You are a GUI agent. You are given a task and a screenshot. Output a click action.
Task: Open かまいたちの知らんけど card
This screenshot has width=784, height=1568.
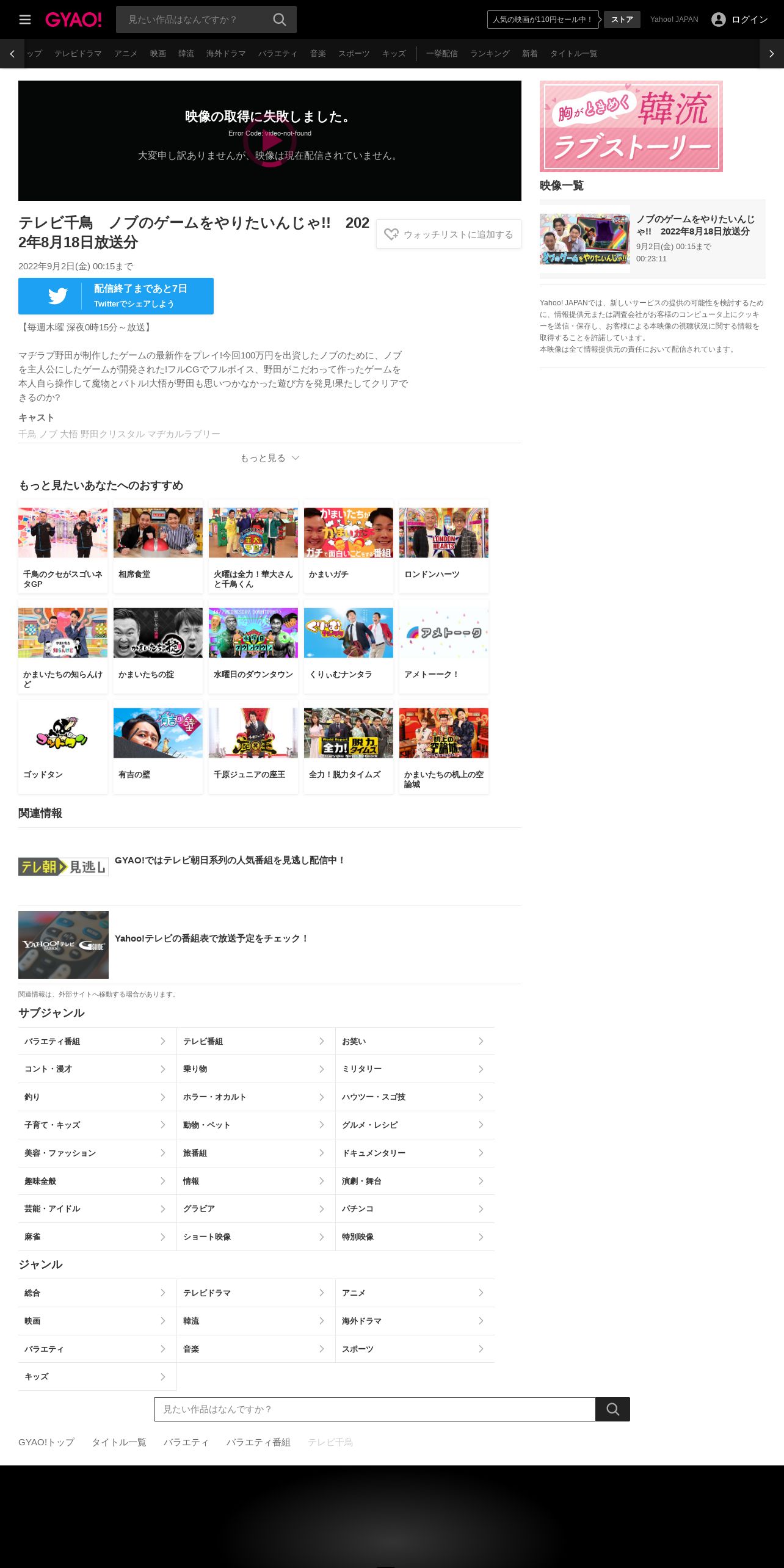click(x=63, y=647)
